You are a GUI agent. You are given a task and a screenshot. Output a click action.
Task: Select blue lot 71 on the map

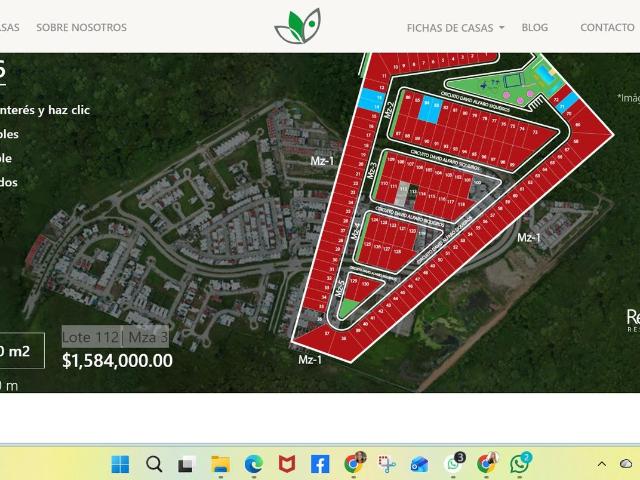tap(567, 103)
